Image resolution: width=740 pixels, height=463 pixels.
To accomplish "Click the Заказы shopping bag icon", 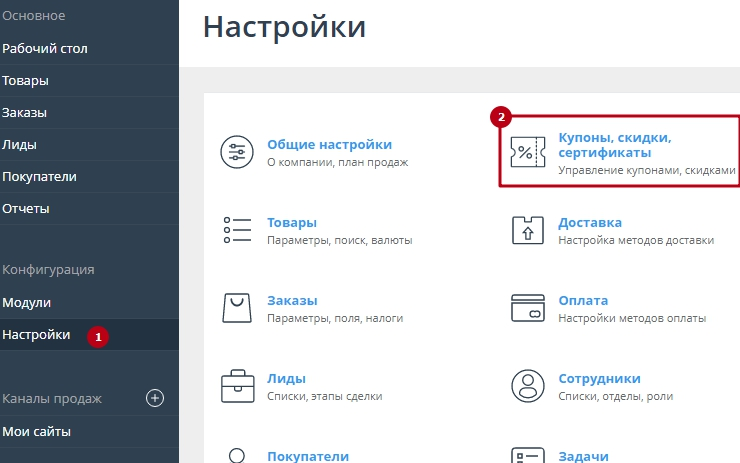I will (237, 308).
